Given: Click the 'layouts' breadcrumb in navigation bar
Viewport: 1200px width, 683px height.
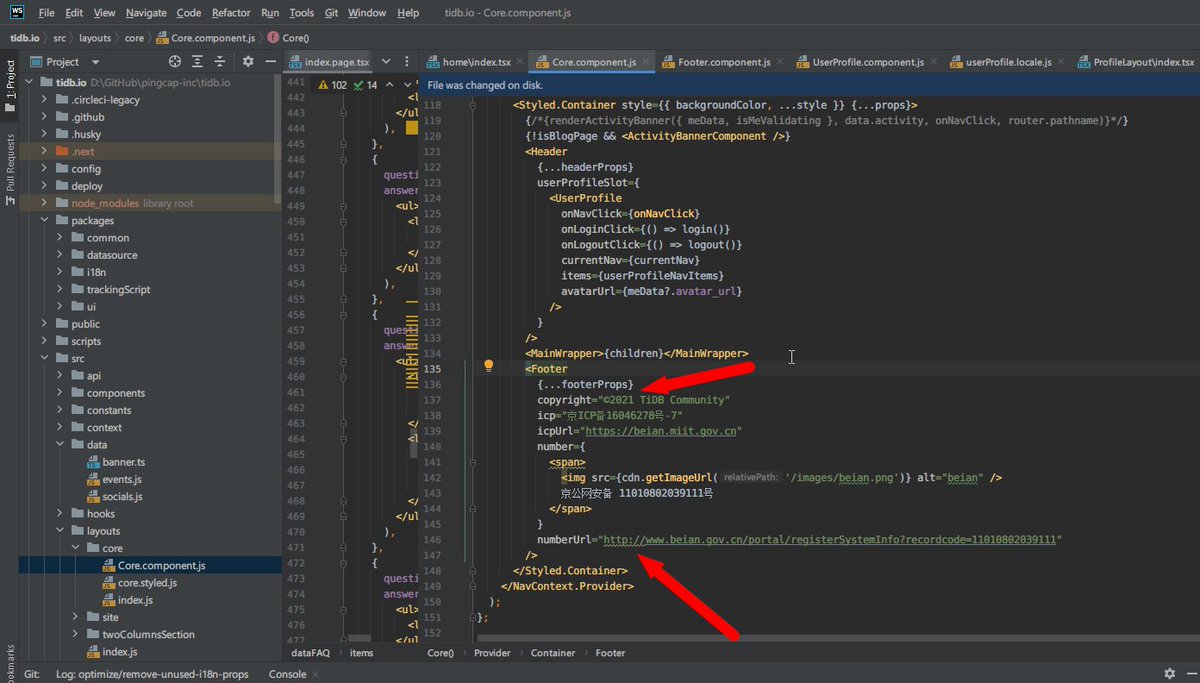Looking at the screenshot, I should pyautogui.click(x=95, y=38).
